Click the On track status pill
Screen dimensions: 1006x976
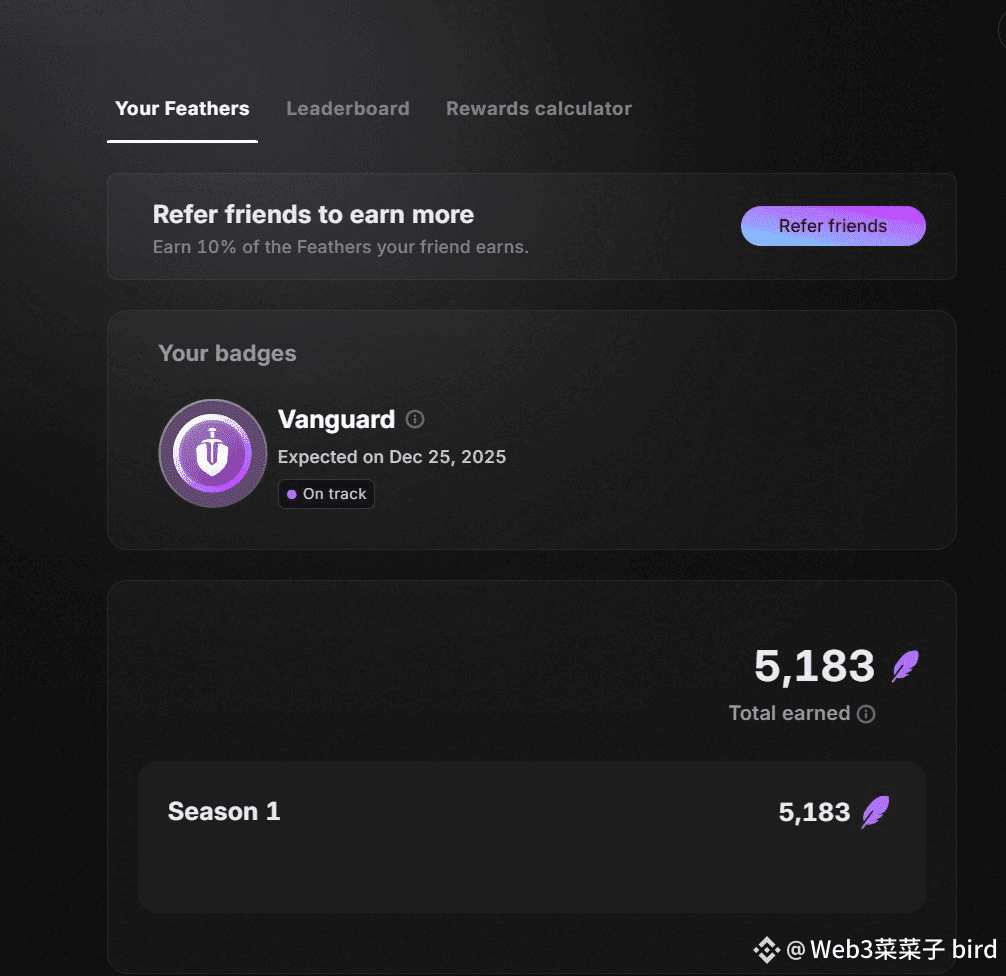pos(327,494)
